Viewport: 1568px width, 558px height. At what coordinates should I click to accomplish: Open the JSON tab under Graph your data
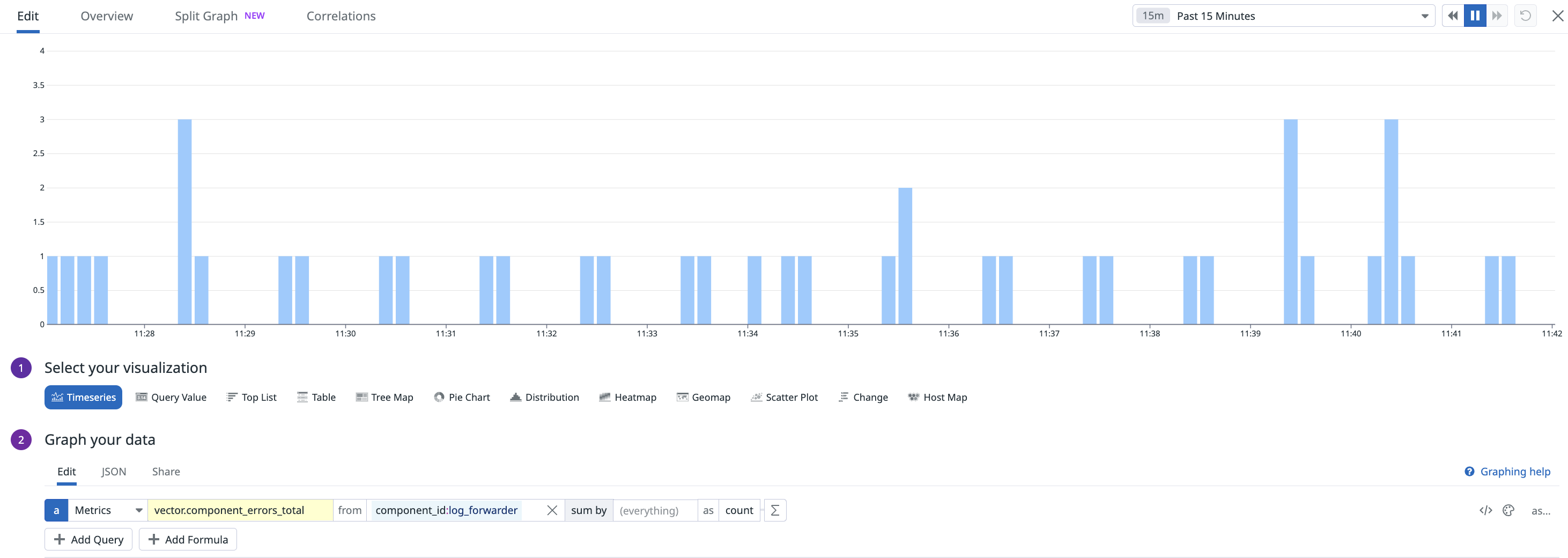point(113,472)
